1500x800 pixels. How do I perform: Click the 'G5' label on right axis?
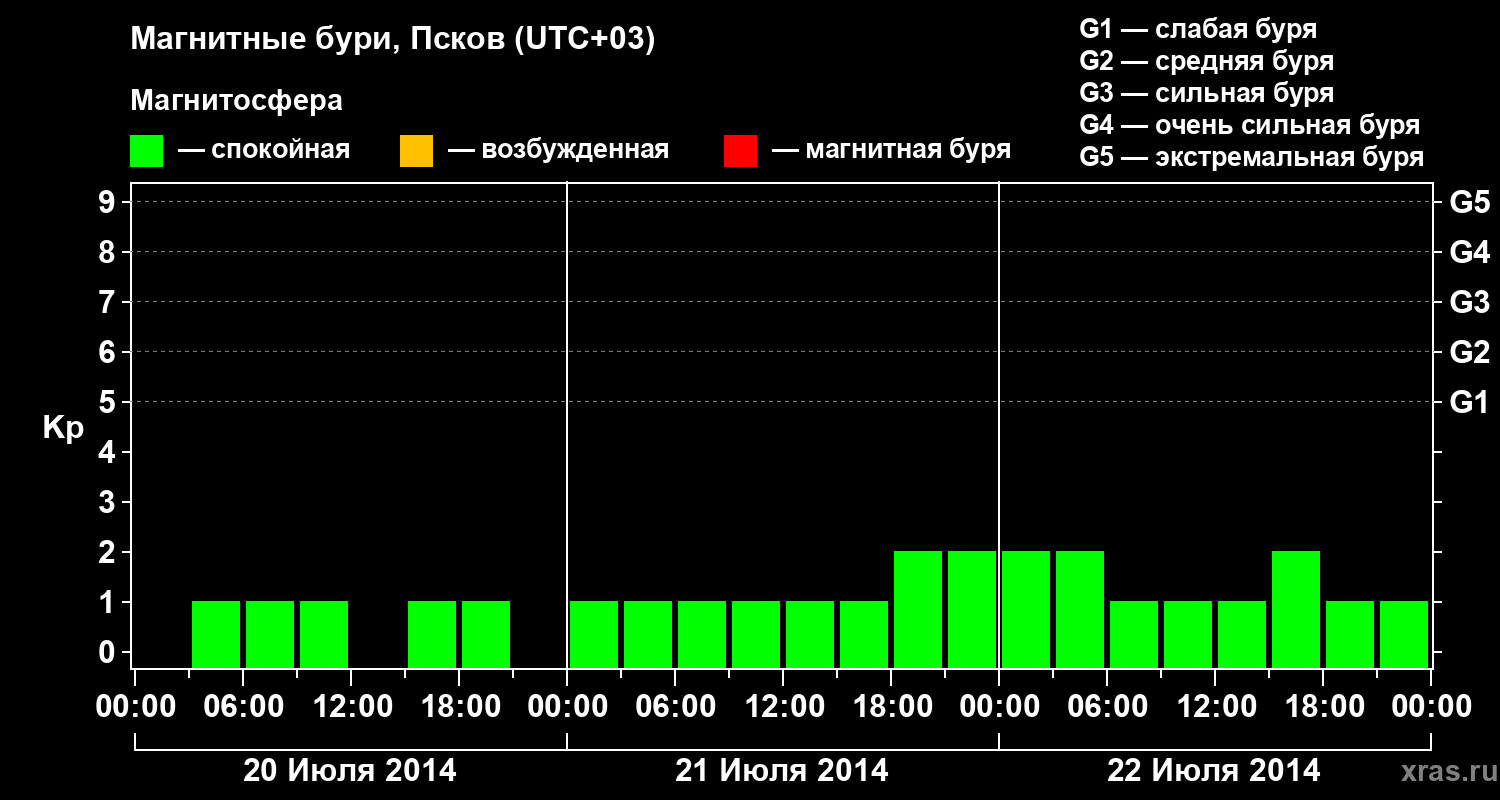tap(1470, 202)
